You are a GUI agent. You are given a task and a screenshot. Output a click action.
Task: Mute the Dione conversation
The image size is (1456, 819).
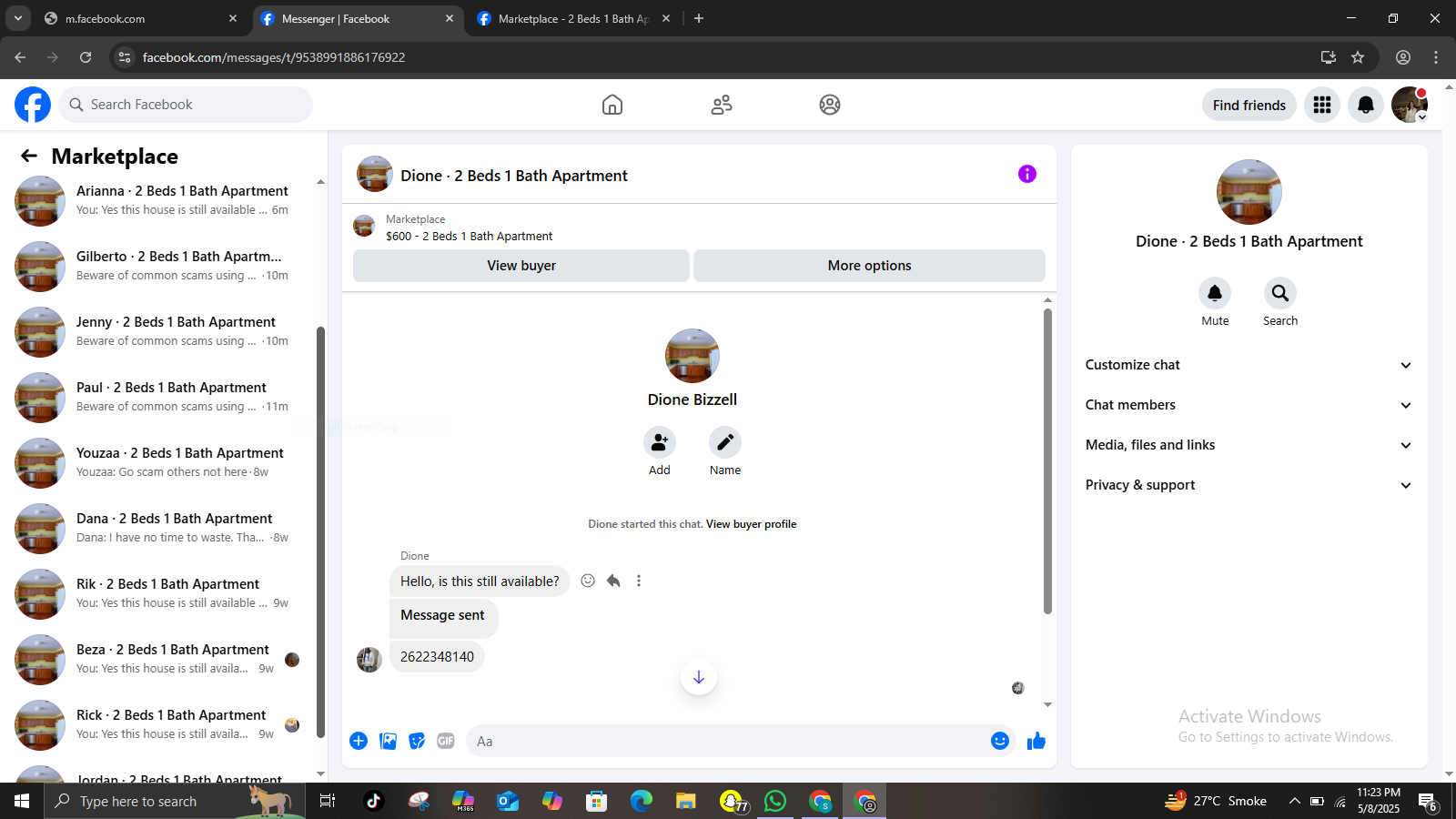[1215, 293]
